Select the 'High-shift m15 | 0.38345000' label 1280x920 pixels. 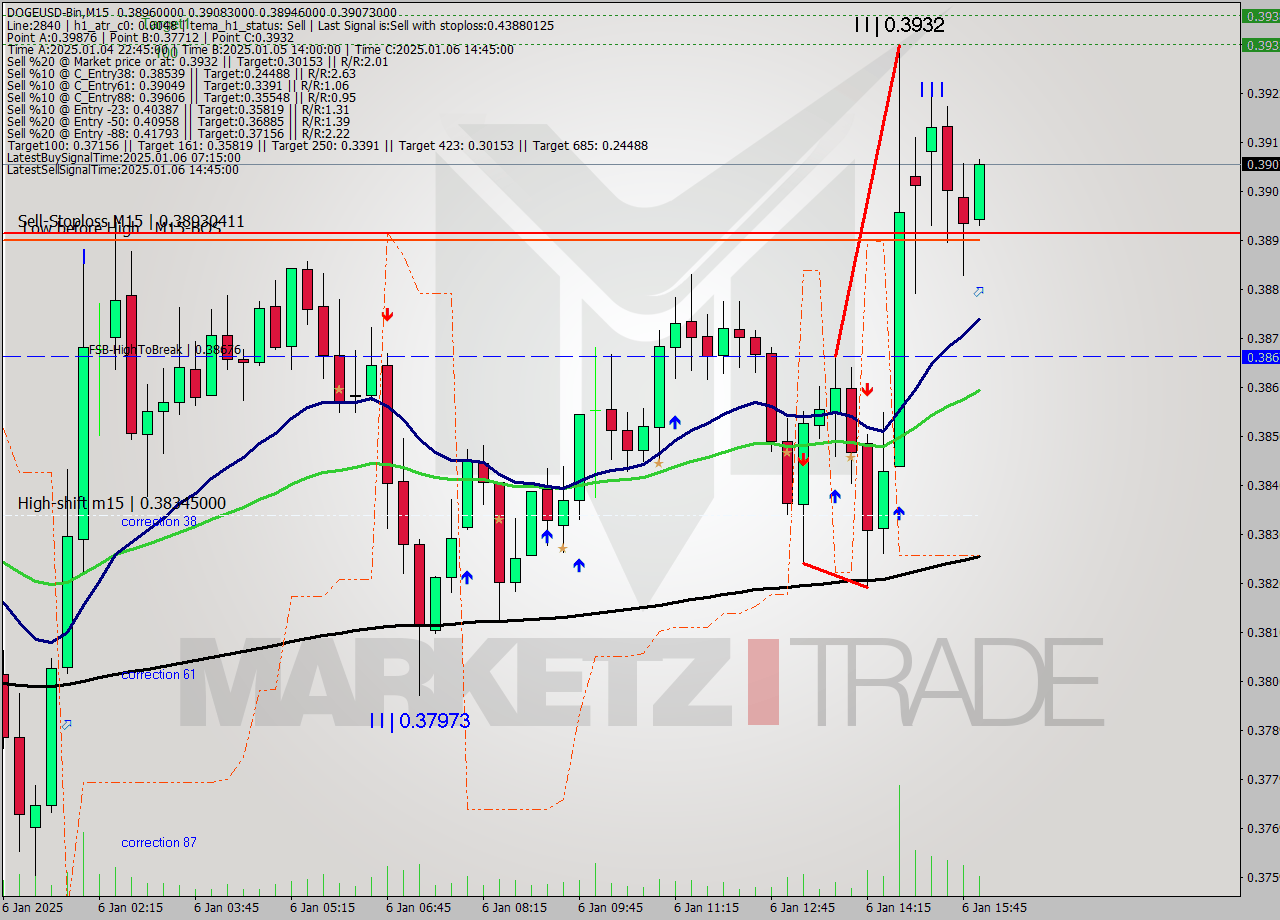coord(122,503)
